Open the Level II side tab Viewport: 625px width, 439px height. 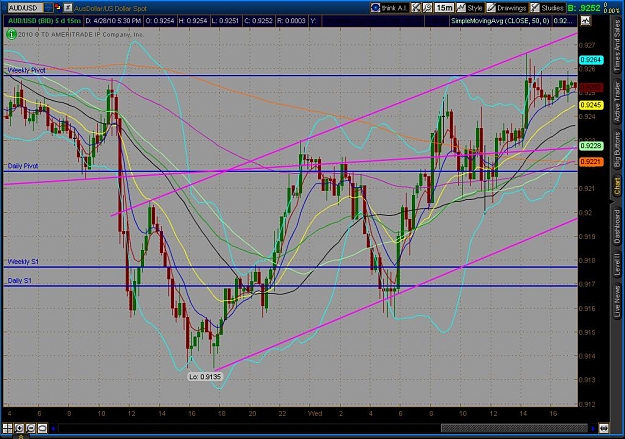(x=617, y=264)
